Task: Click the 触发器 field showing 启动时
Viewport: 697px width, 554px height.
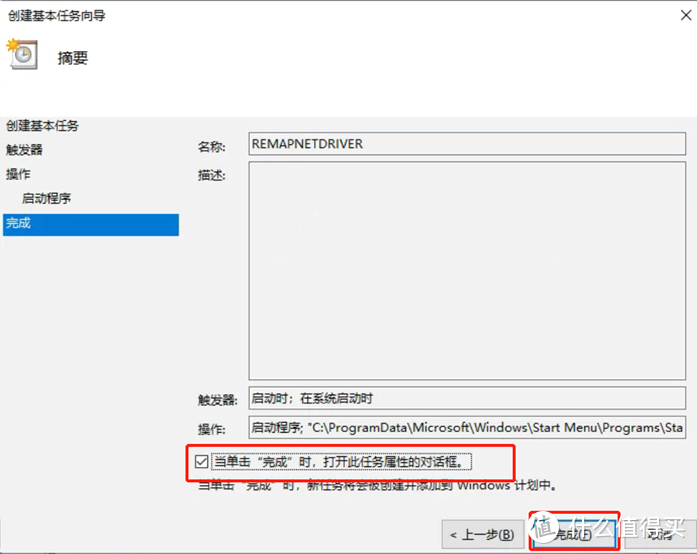Action: tap(467, 398)
